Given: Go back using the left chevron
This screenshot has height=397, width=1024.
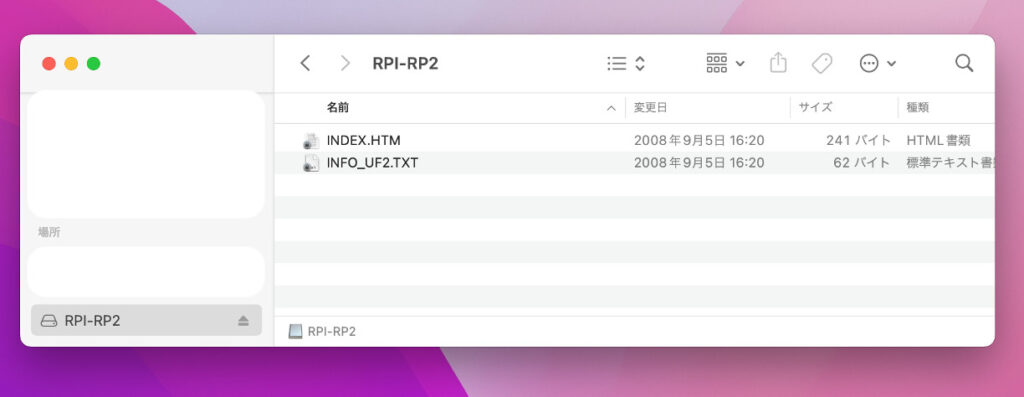Looking at the screenshot, I should [305, 63].
